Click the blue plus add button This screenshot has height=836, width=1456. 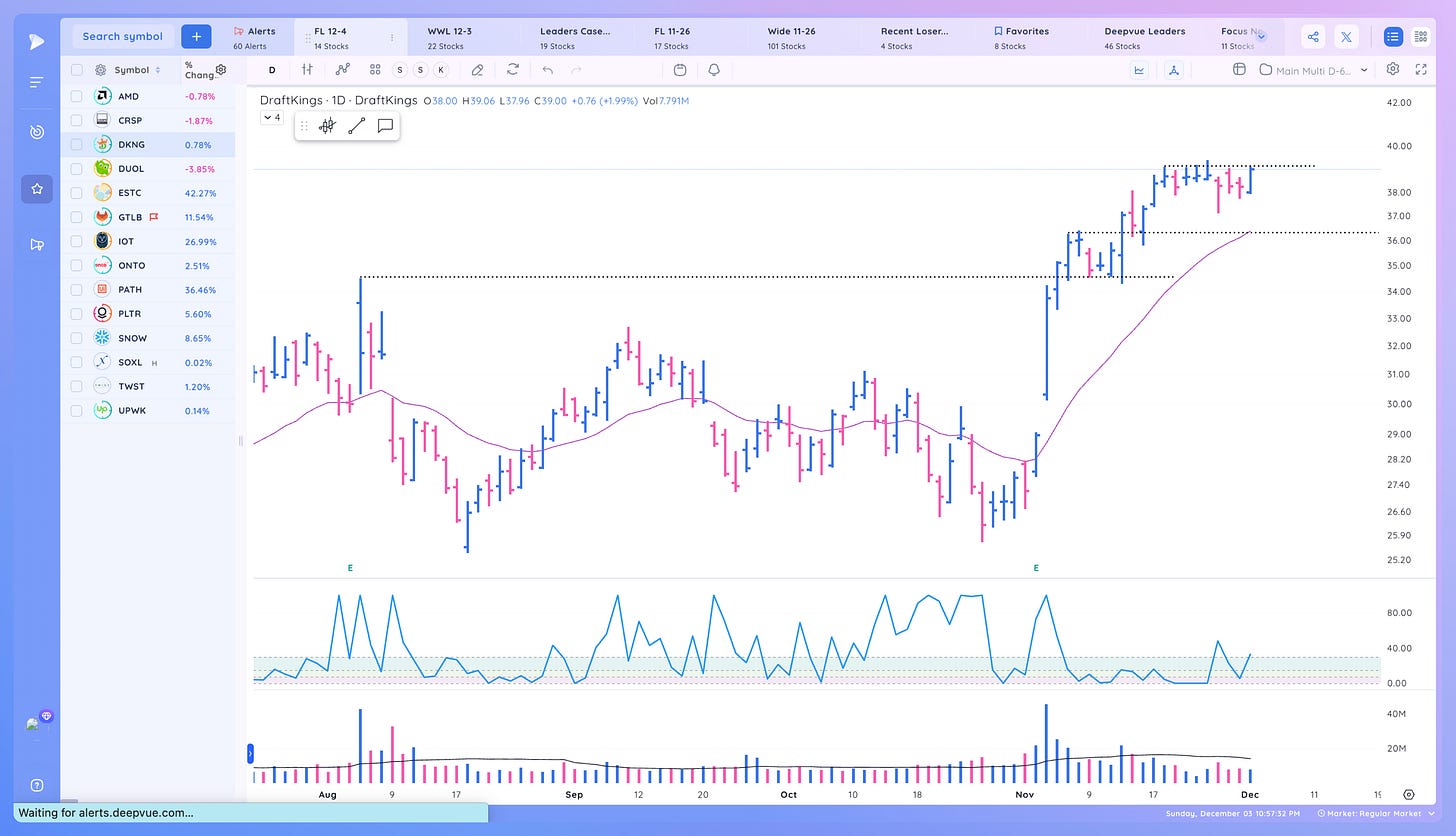click(x=196, y=36)
